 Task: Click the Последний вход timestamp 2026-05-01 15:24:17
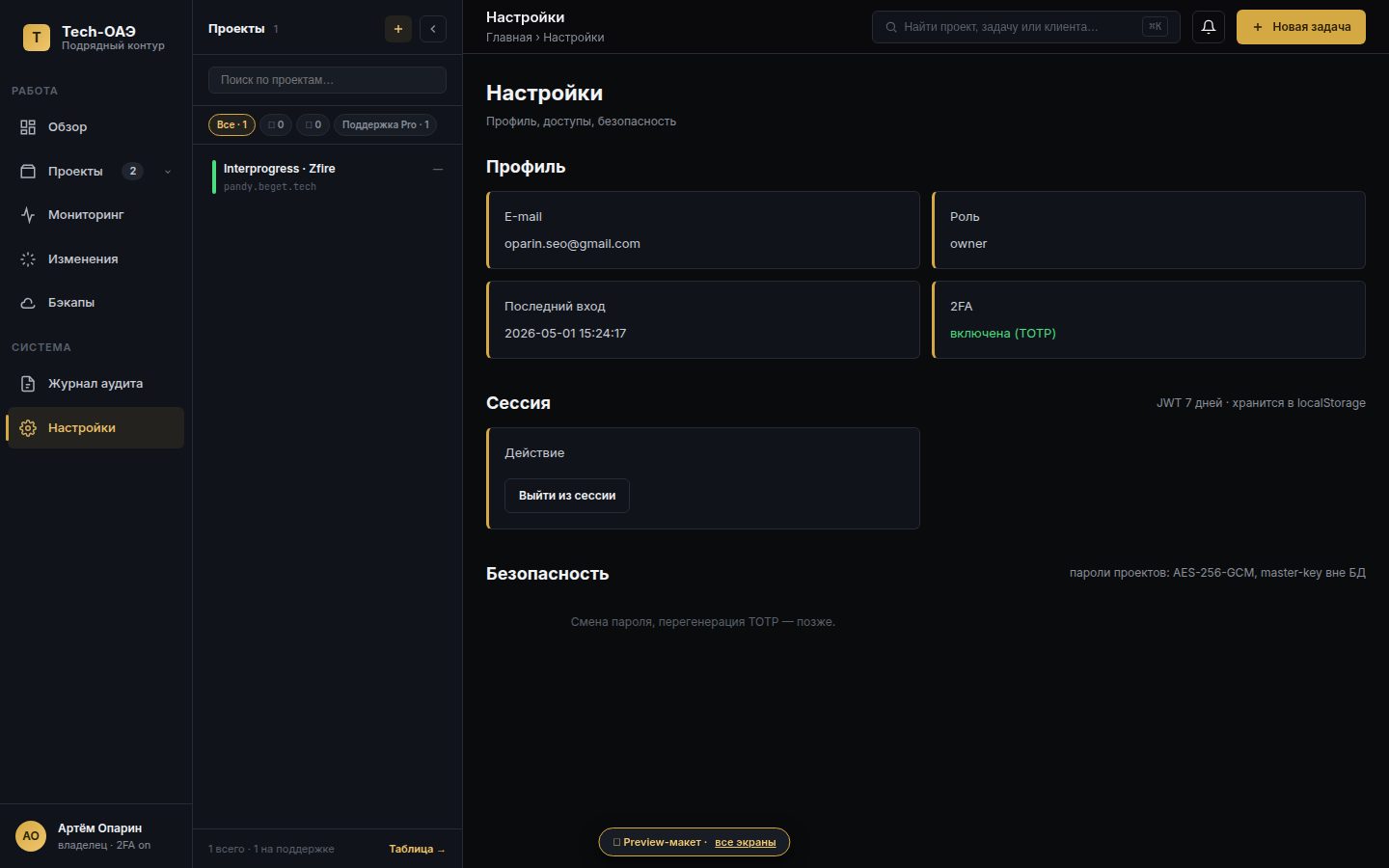click(x=565, y=334)
